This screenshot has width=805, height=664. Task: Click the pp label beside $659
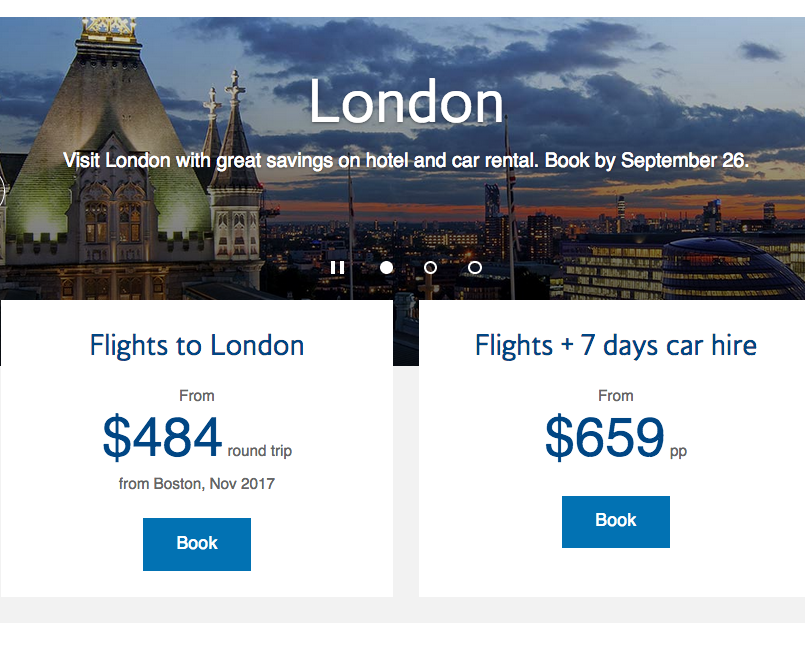click(x=678, y=451)
